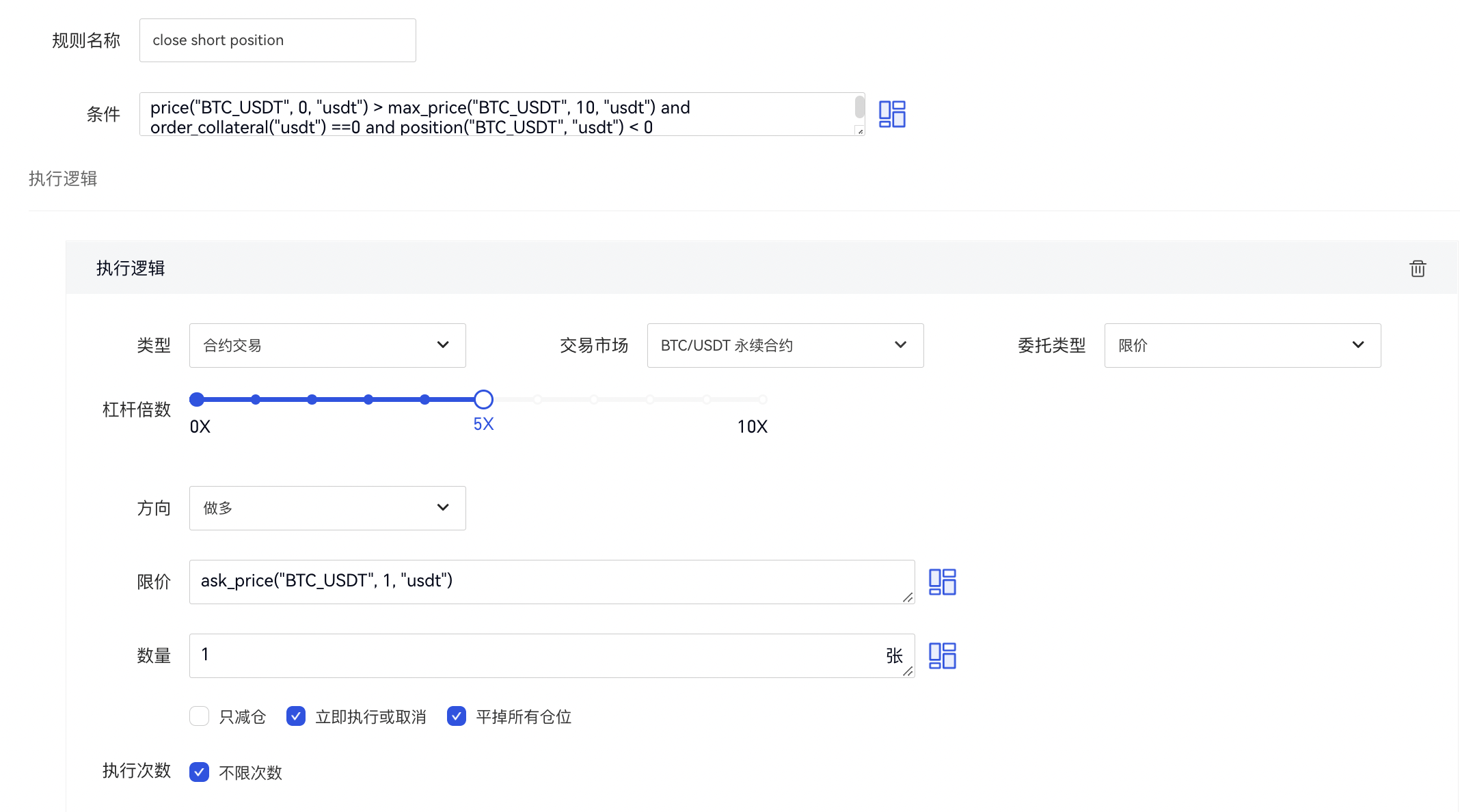The height and width of the screenshot is (812, 1460).
Task: Expand the 交易市场 BTC/USDT 永续合约 dropdown
Action: click(x=785, y=345)
